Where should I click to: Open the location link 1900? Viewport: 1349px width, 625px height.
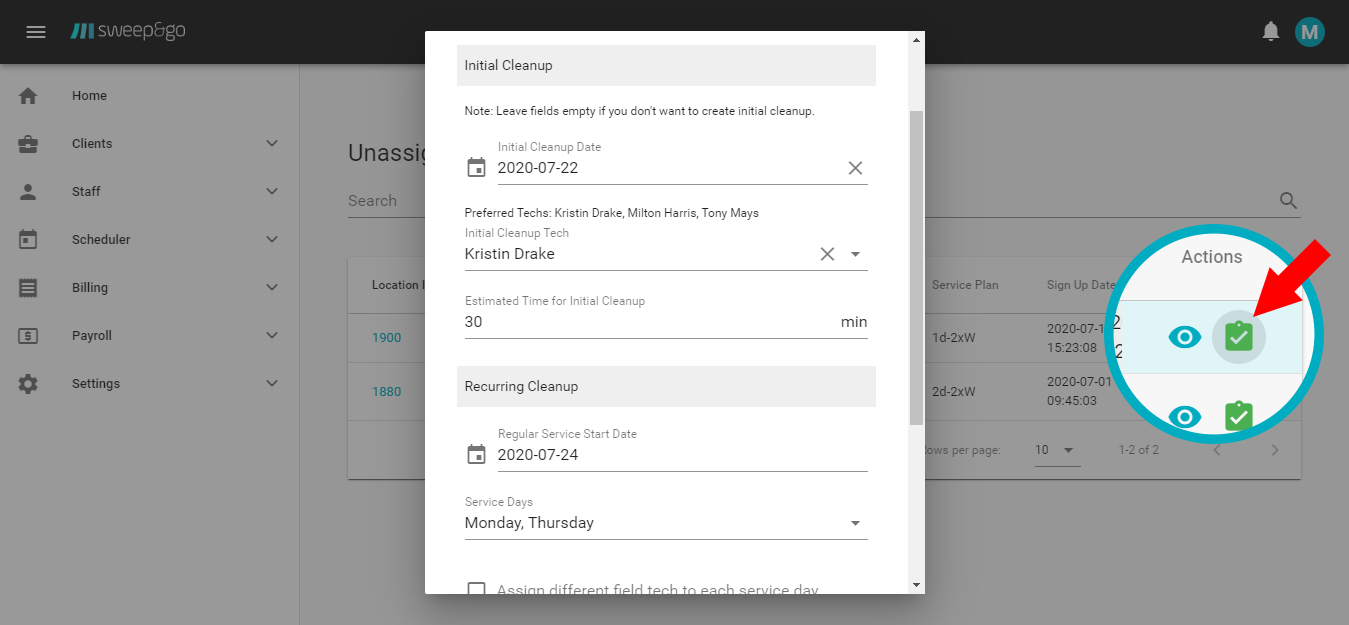click(386, 337)
